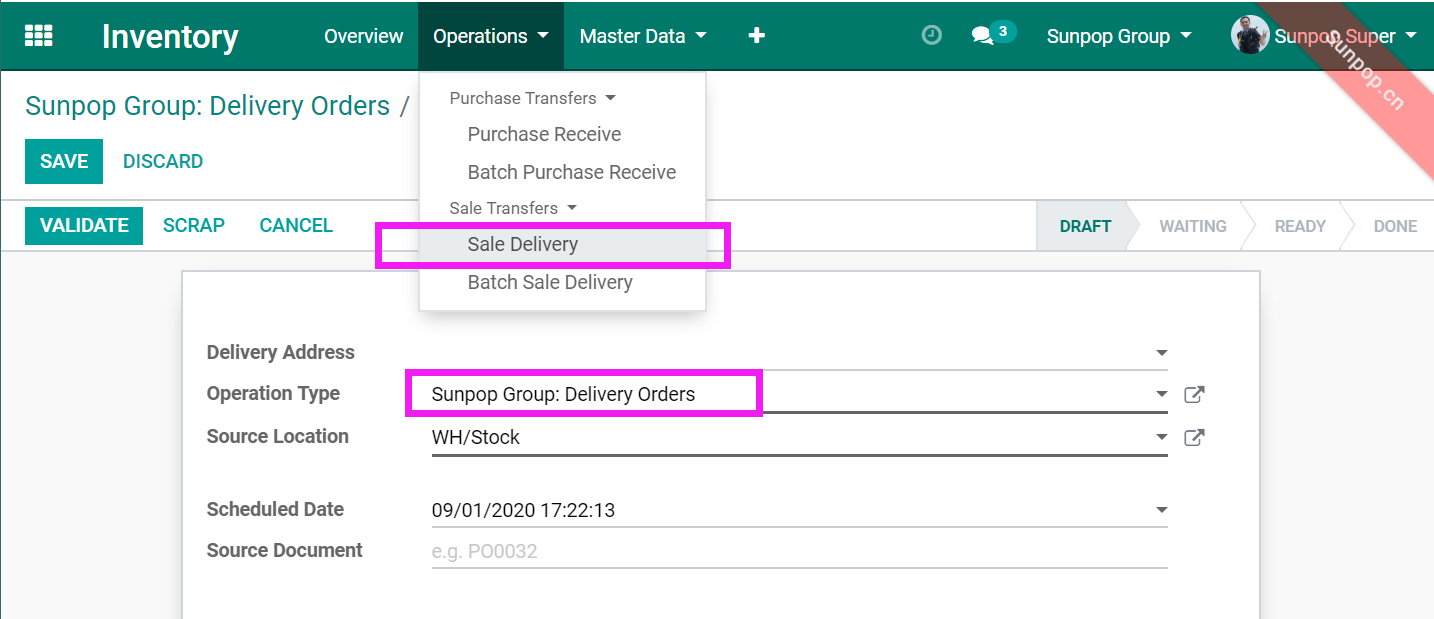Viewport: 1434px width, 619px height.
Task: Expand the Operation Type dropdown arrow
Action: pyautogui.click(x=1161, y=394)
